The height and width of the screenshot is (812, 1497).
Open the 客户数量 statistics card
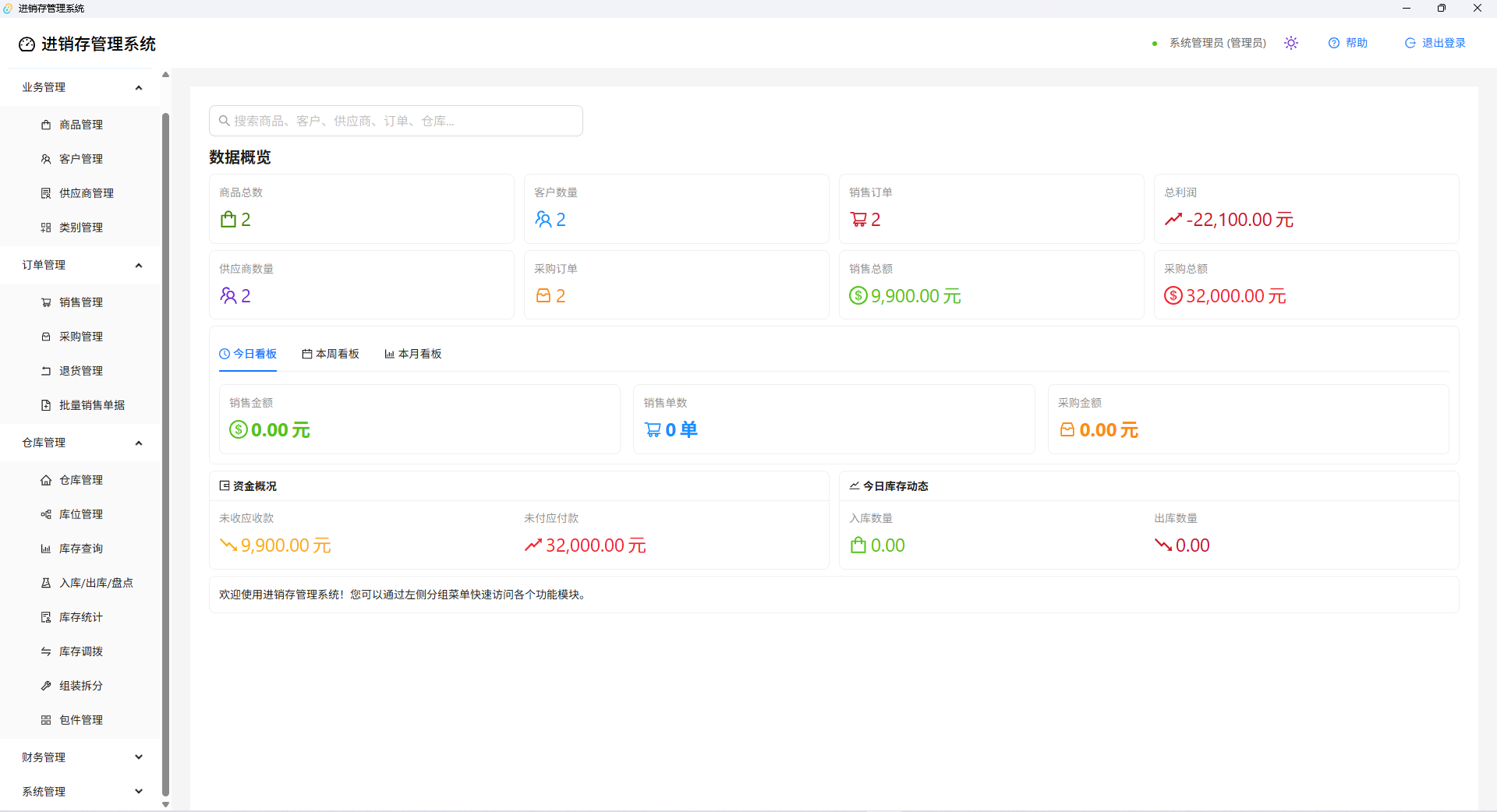(677, 209)
